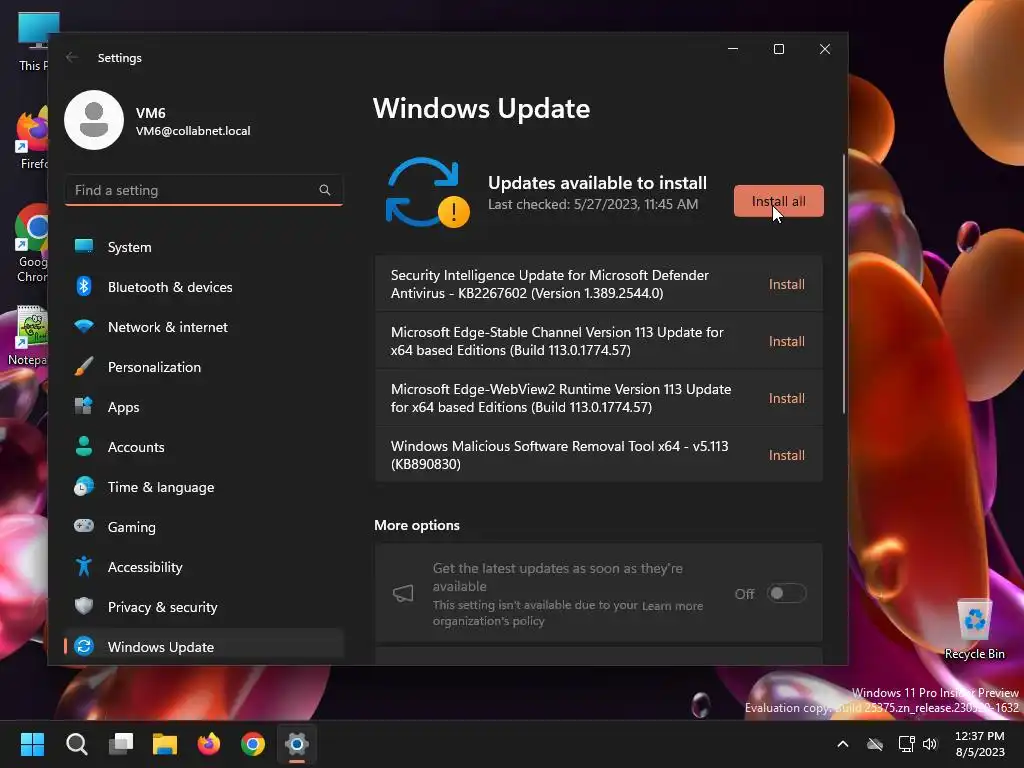Screen dimensions: 1024x768
Task: Show hidden tray icons chevron
Action: tap(842, 744)
